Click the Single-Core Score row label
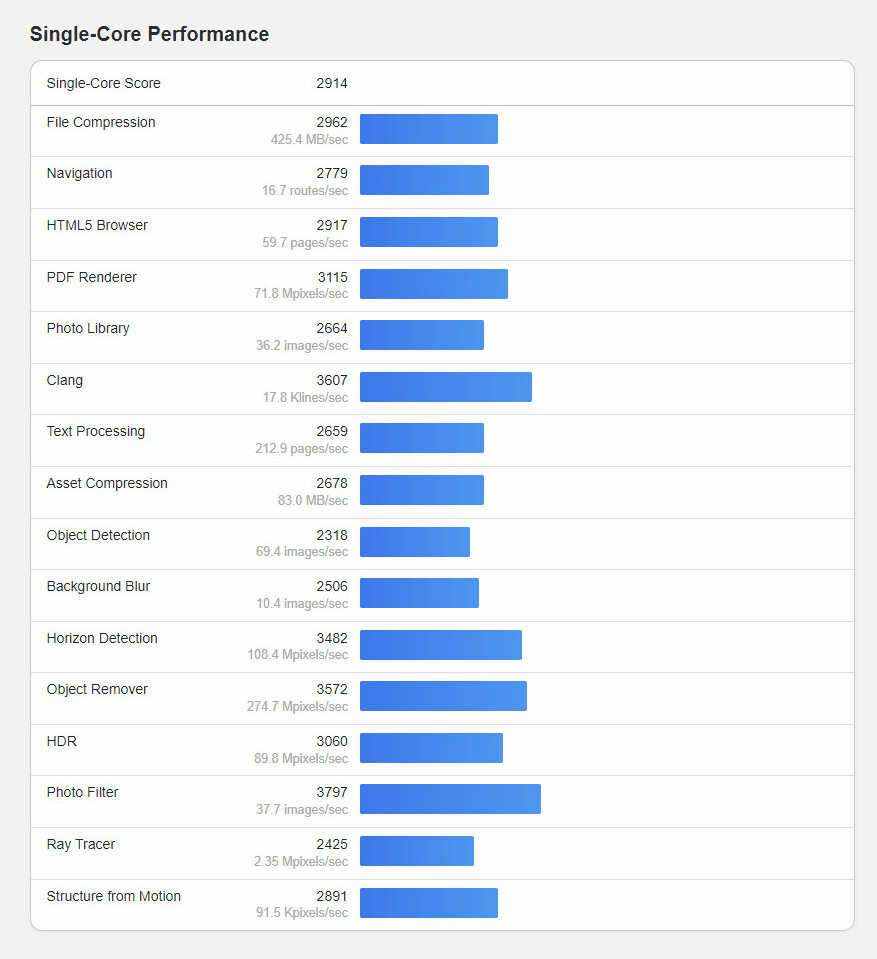 (103, 83)
